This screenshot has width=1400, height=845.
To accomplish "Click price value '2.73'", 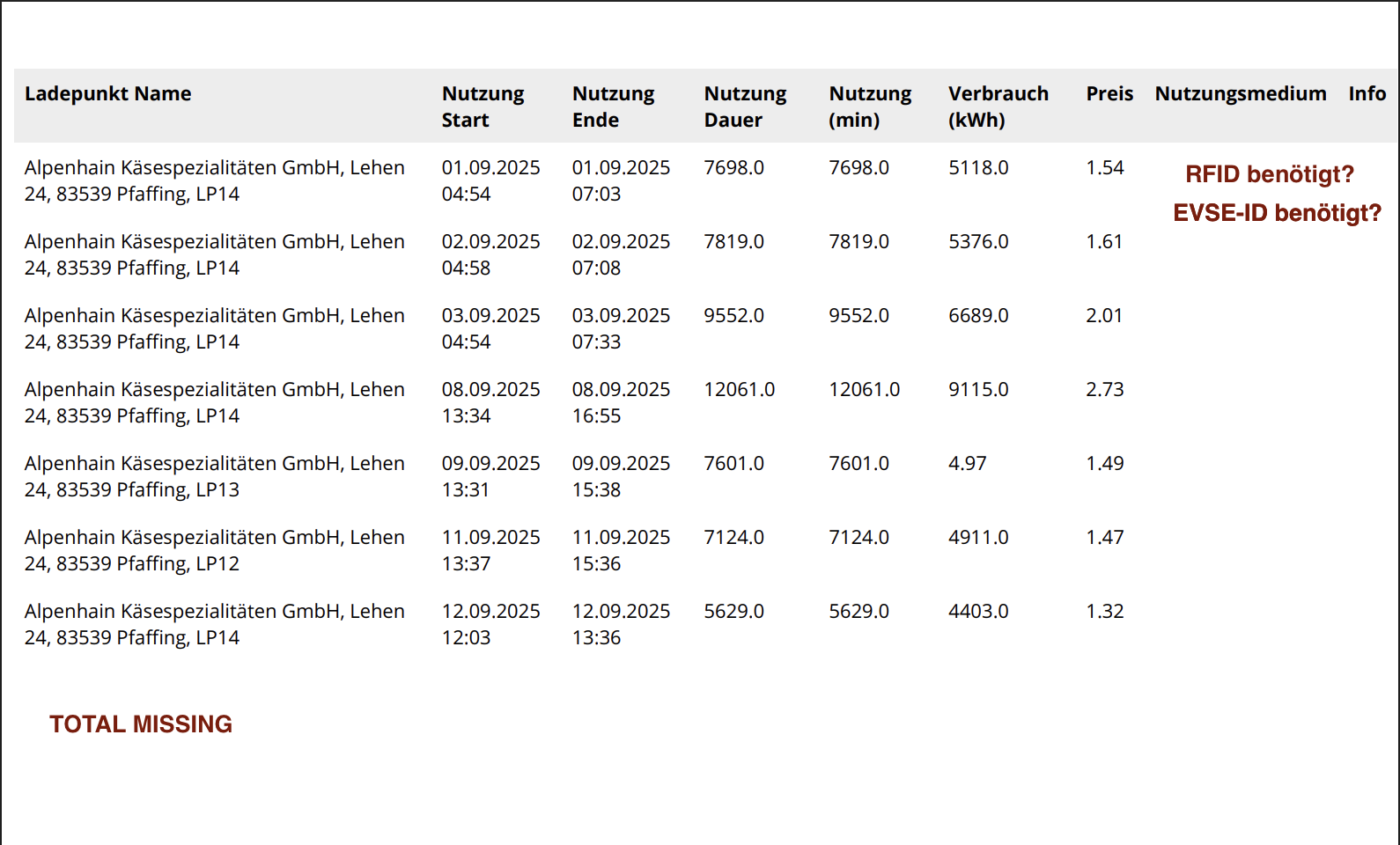I will pyautogui.click(x=1105, y=389).
